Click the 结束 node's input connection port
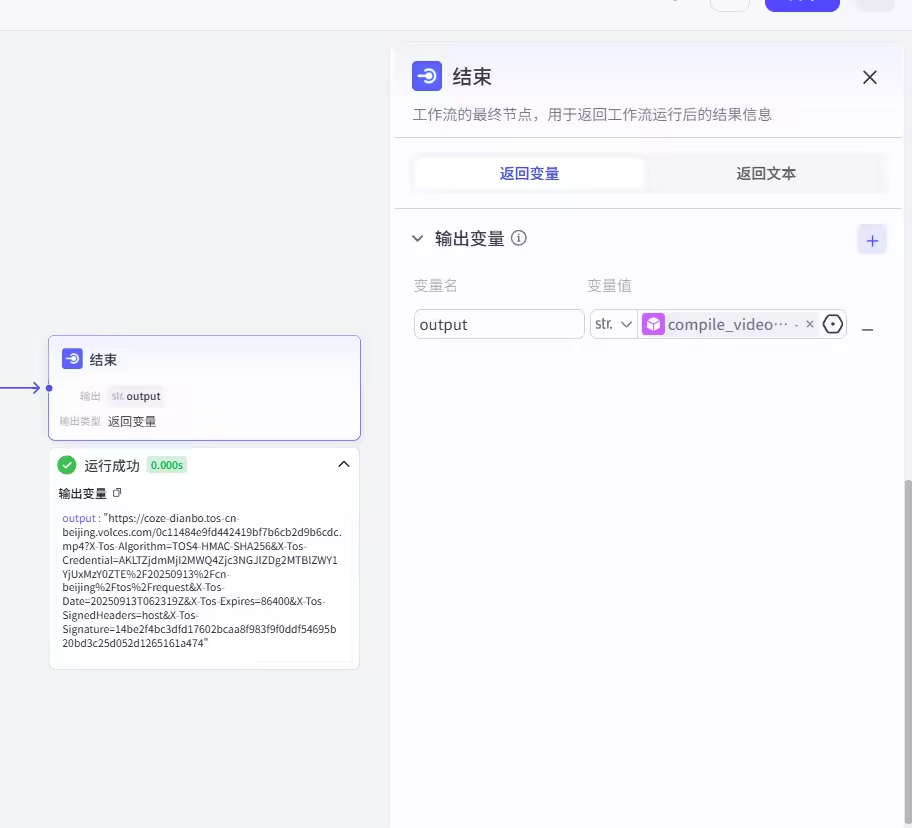The height and width of the screenshot is (828, 912). [x=48, y=387]
